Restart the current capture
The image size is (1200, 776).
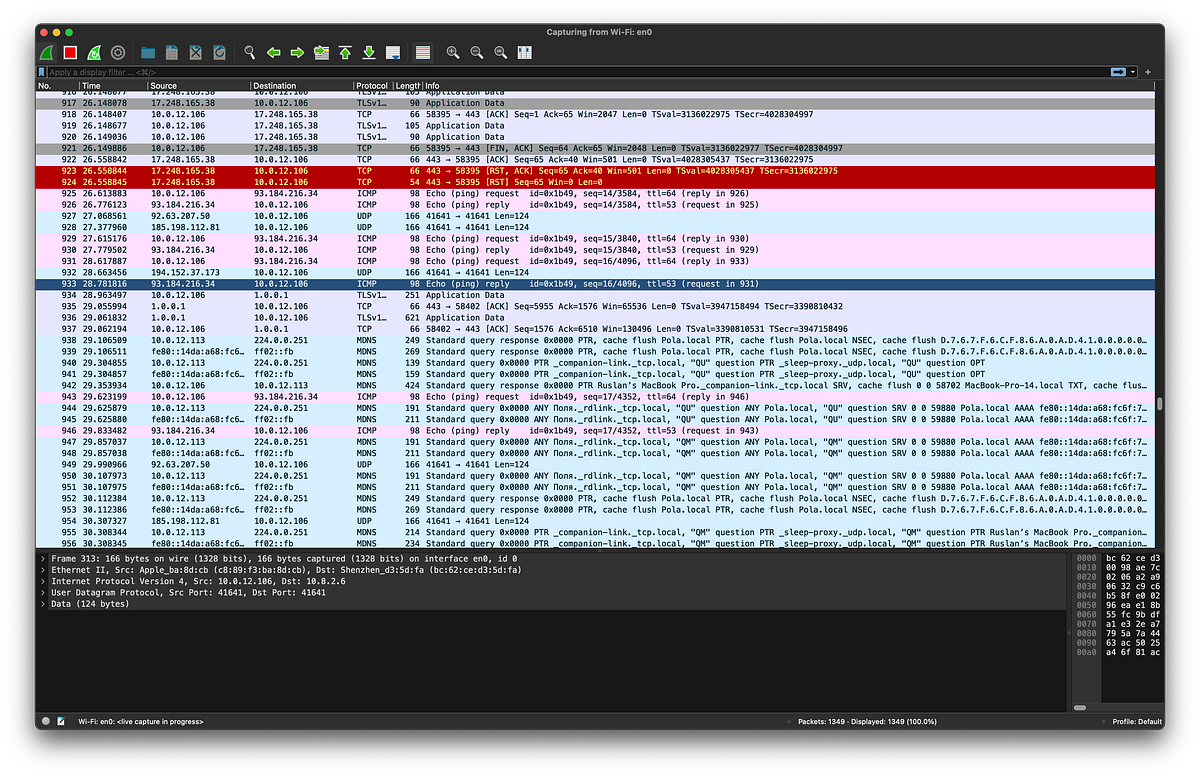coord(93,52)
